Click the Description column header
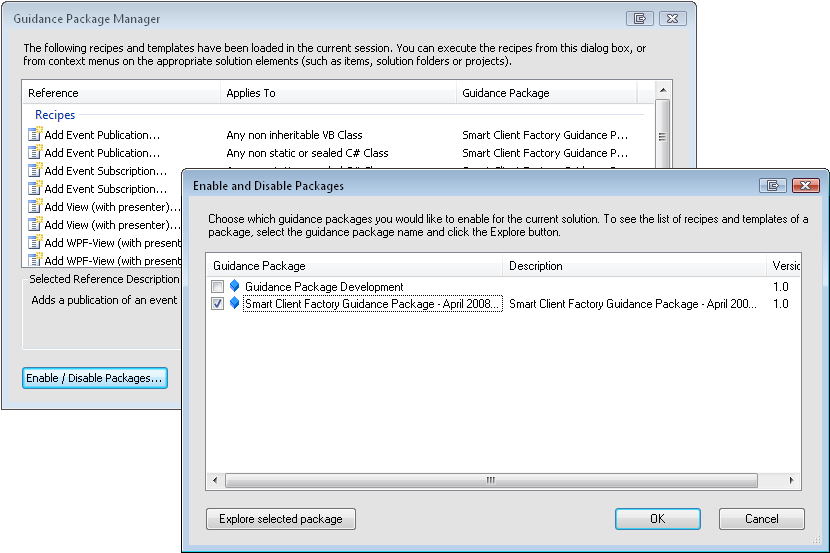This screenshot has width=830, height=553. point(634,266)
